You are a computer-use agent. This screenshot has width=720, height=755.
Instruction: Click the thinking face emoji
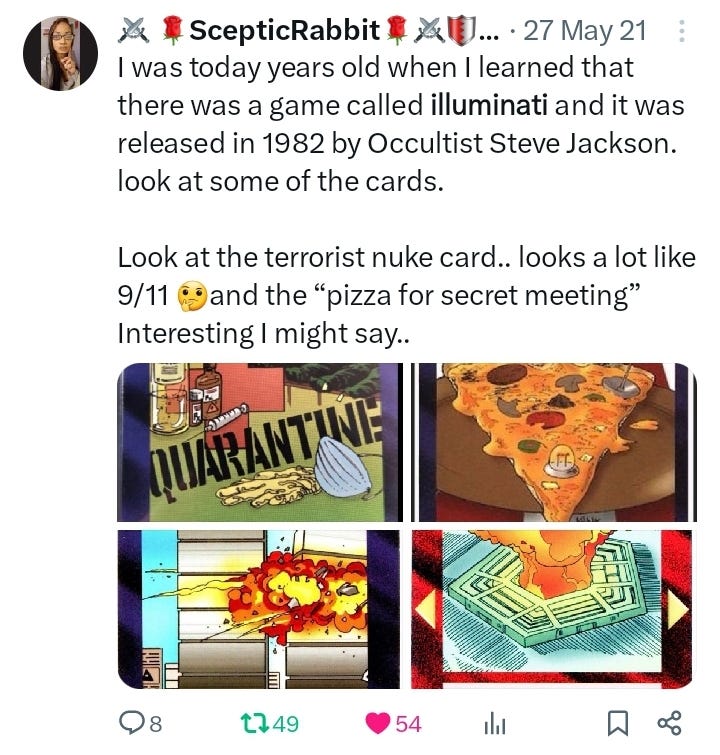tap(192, 297)
